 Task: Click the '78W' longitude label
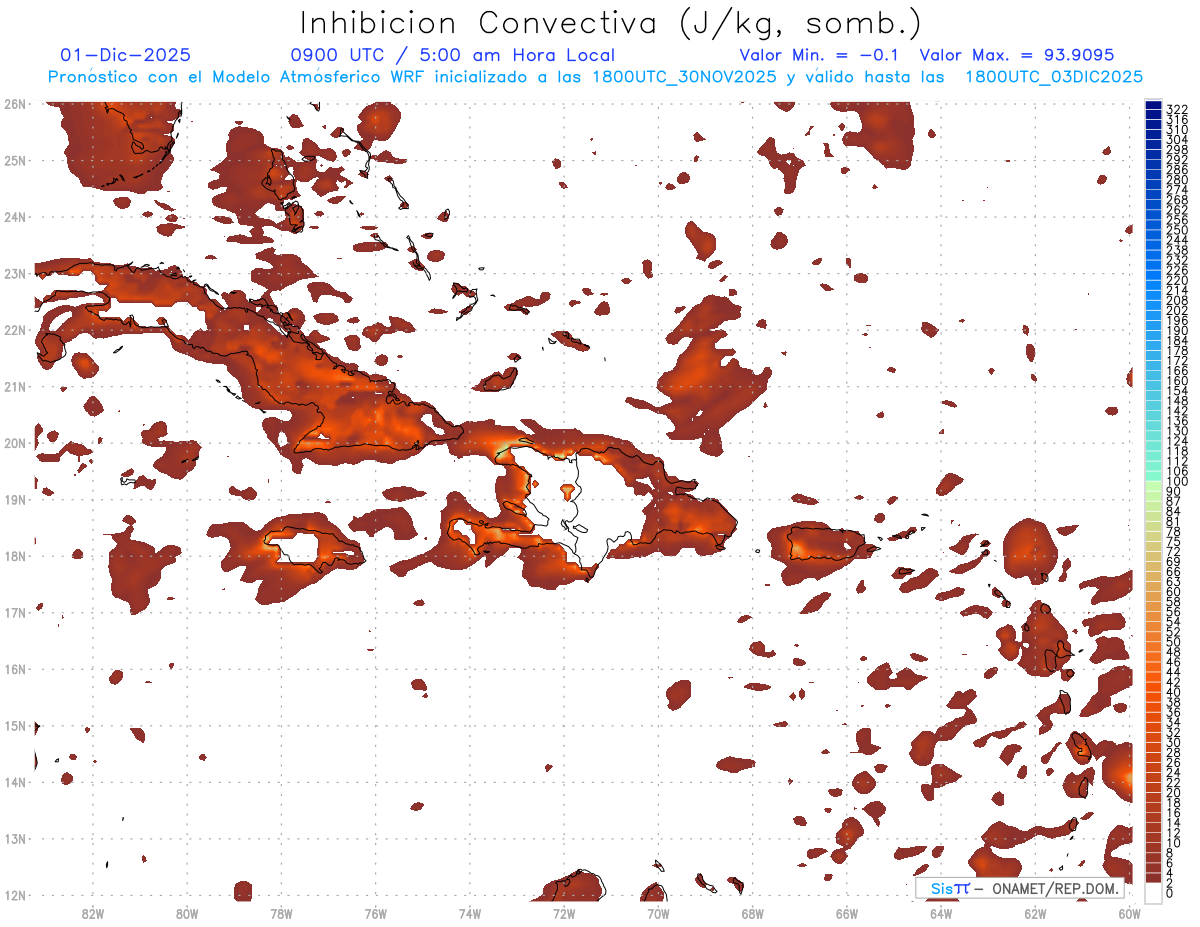coord(281,913)
